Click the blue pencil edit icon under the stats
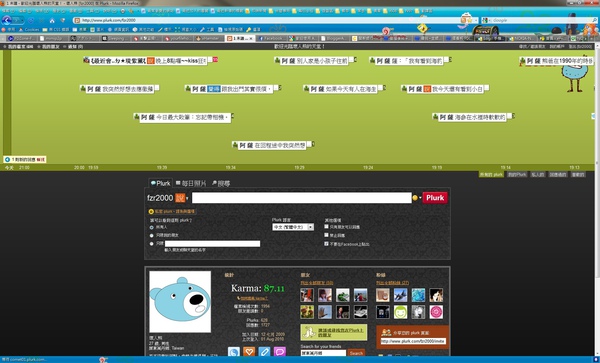Viewport: 600px width, 363px height. pyautogui.click(x=264, y=352)
